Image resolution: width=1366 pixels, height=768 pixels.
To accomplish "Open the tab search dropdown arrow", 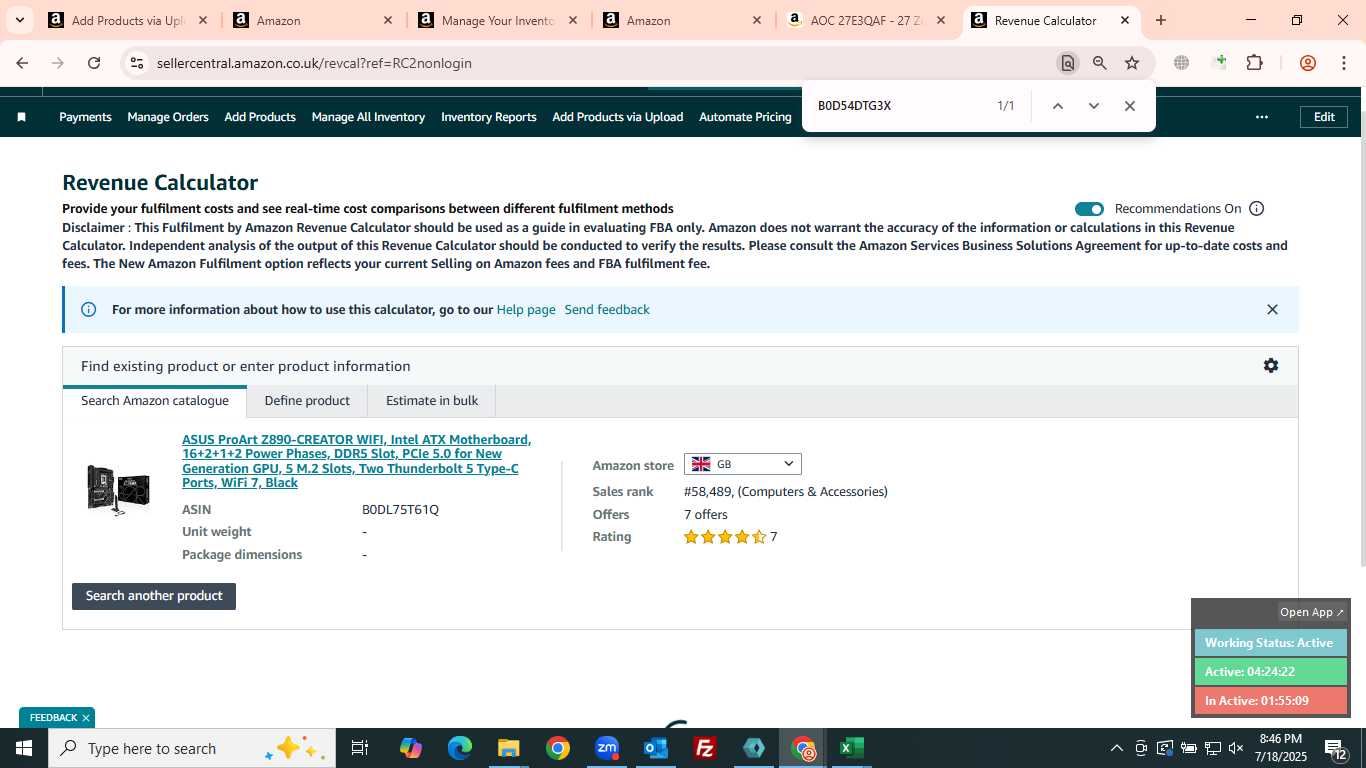I will tap(19, 20).
